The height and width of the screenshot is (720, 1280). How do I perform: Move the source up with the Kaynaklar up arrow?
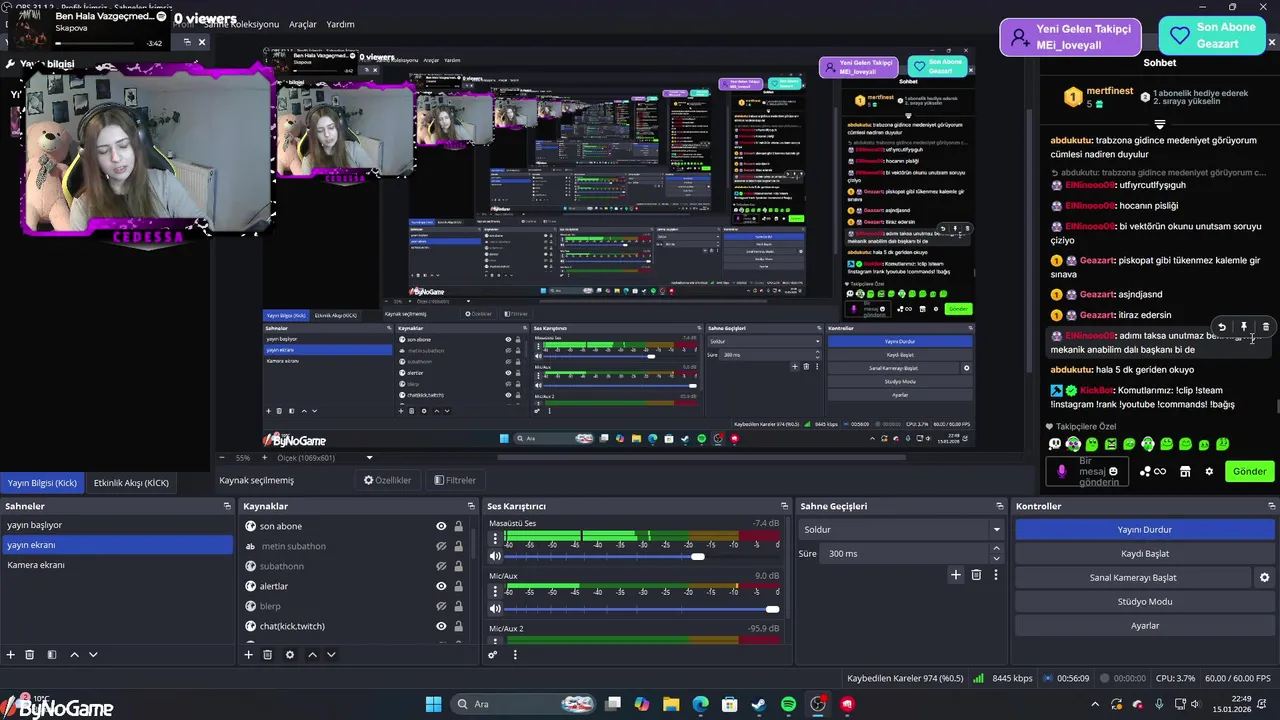pyautogui.click(x=312, y=655)
